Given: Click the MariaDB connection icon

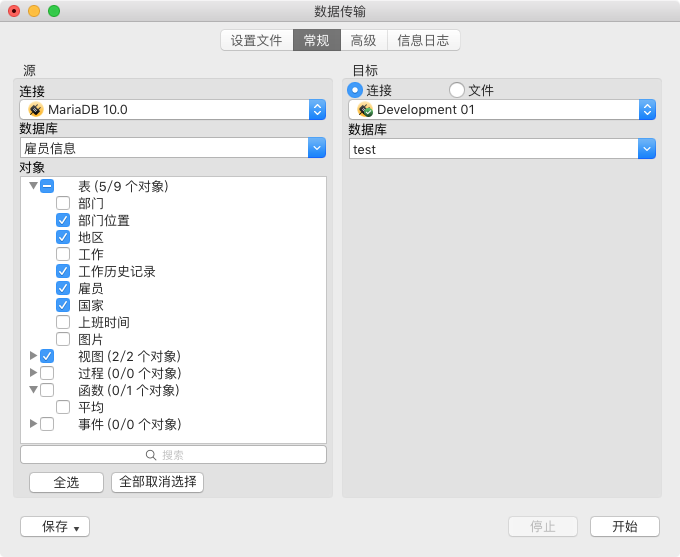Looking at the screenshot, I should 36,109.
